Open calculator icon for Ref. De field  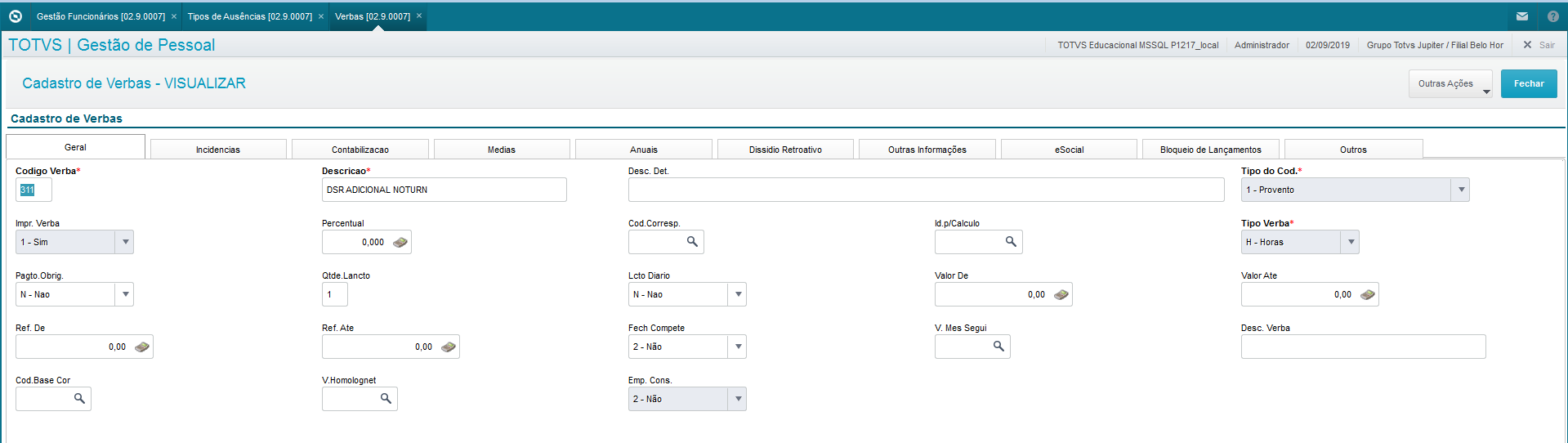coord(142,347)
